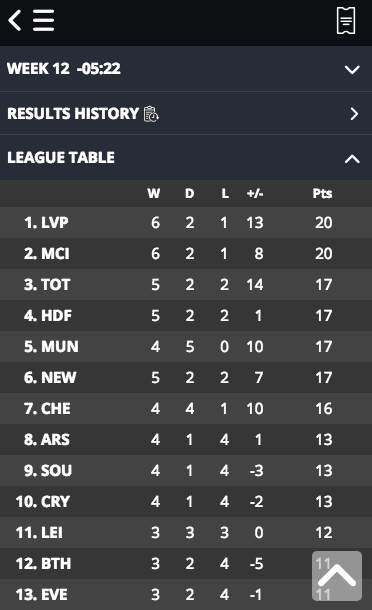
Task: Go back using the left arrow icon
Action: [x=14, y=20]
